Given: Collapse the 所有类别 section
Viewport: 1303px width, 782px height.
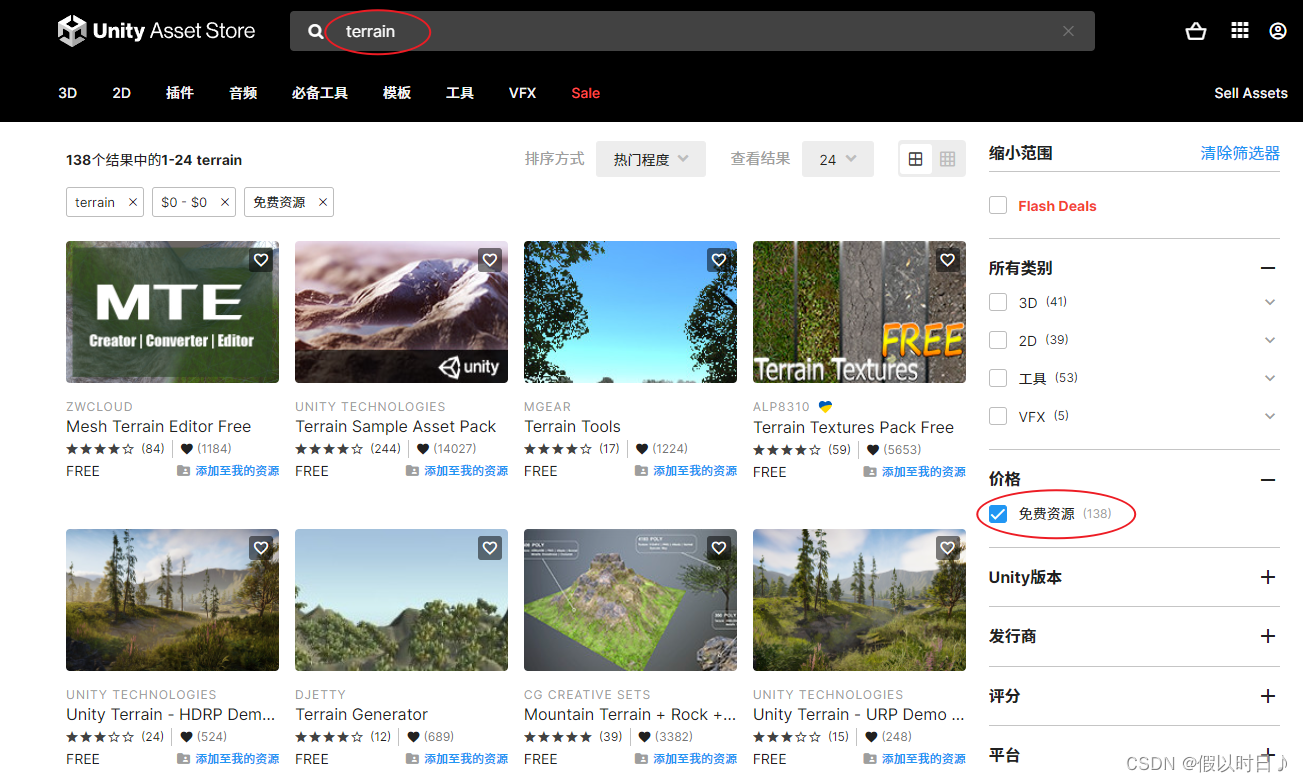Looking at the screenshot, I should click(1268, 268).
